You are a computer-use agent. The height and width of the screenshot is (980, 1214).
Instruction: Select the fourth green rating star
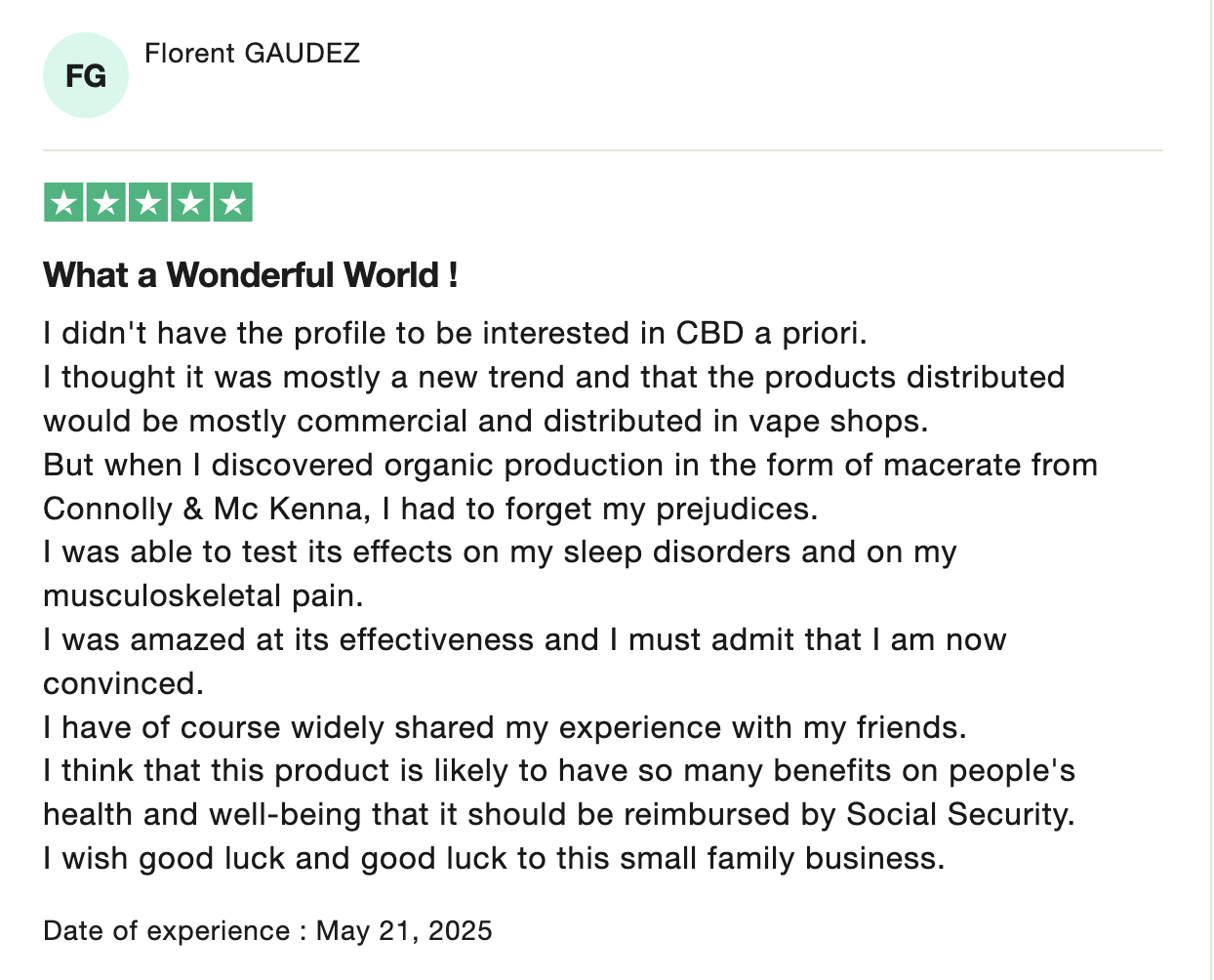coord(190,203)
